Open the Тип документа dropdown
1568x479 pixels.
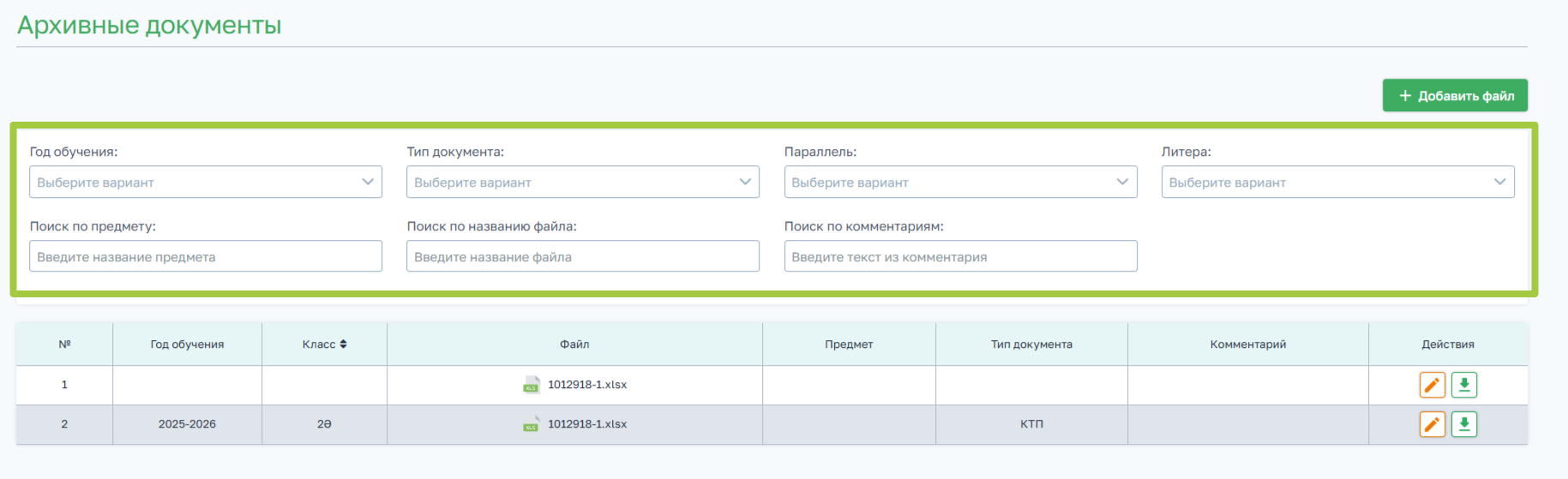click(x=583, y=182)
